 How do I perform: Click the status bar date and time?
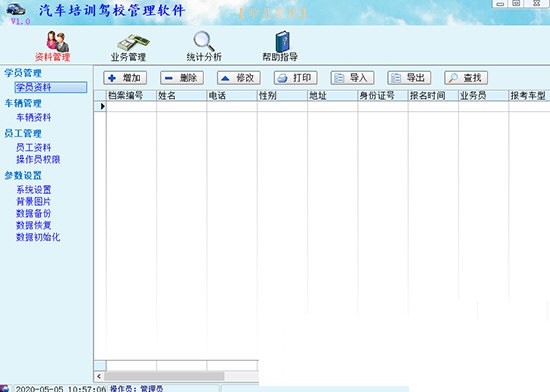pos(60,389)
